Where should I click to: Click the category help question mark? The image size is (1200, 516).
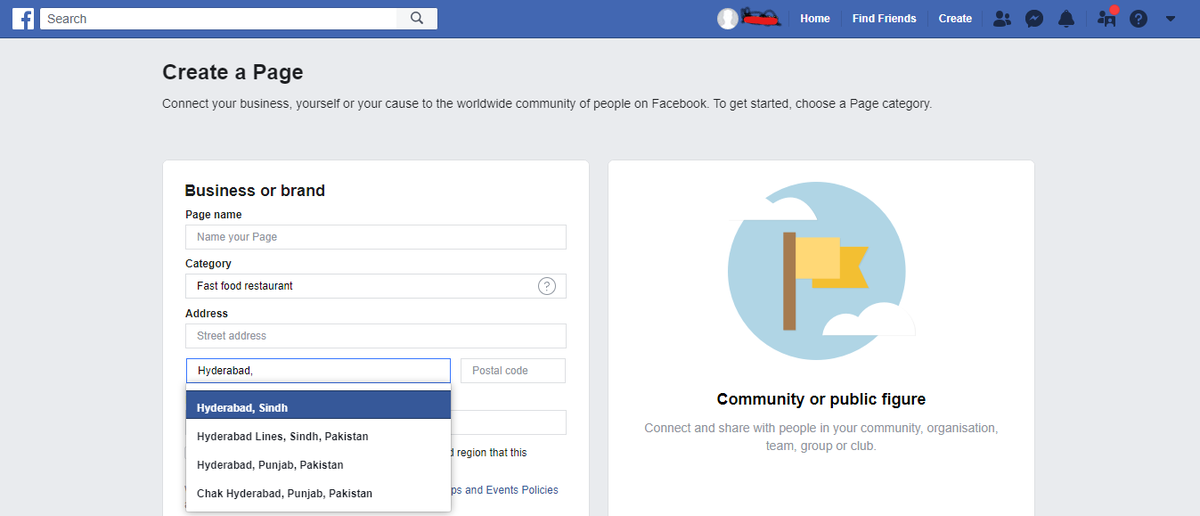547,286
